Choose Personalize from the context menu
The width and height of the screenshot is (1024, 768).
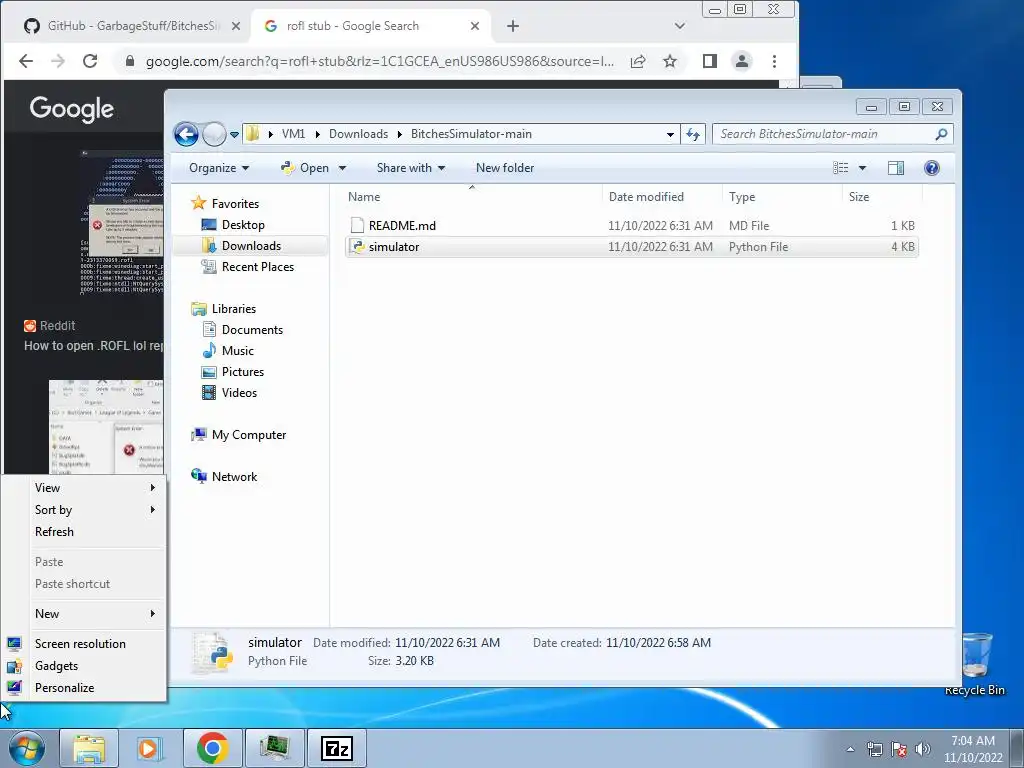(84, 688)
